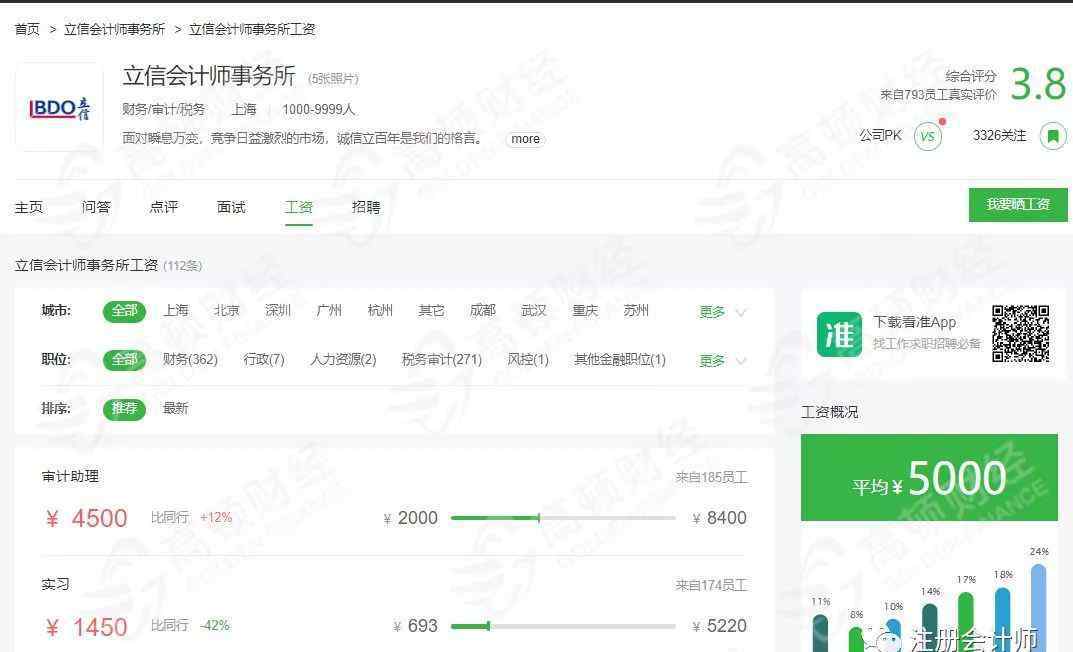The height and width of the screenshot is (652, 1073).
Task: Open the 立信会计师事务所 breadcrumb link
Action: coord(114,29)
